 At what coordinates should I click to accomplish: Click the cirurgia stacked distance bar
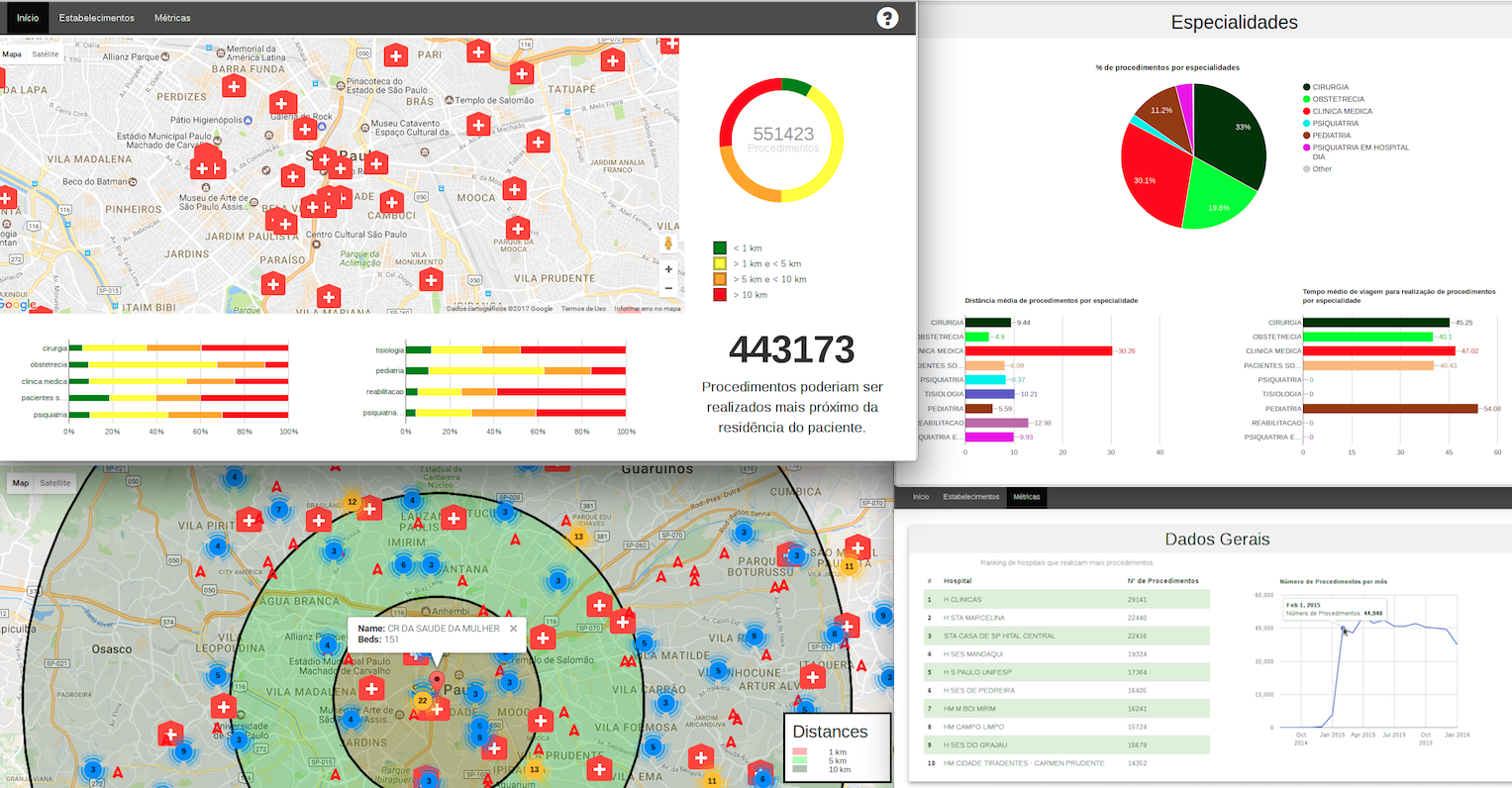178,348
